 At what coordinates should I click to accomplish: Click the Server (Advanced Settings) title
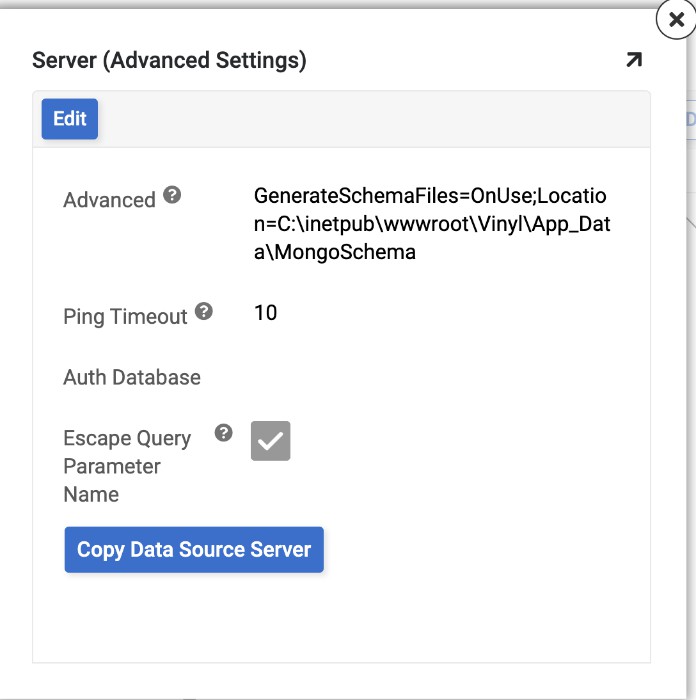[x=169, y=60]
